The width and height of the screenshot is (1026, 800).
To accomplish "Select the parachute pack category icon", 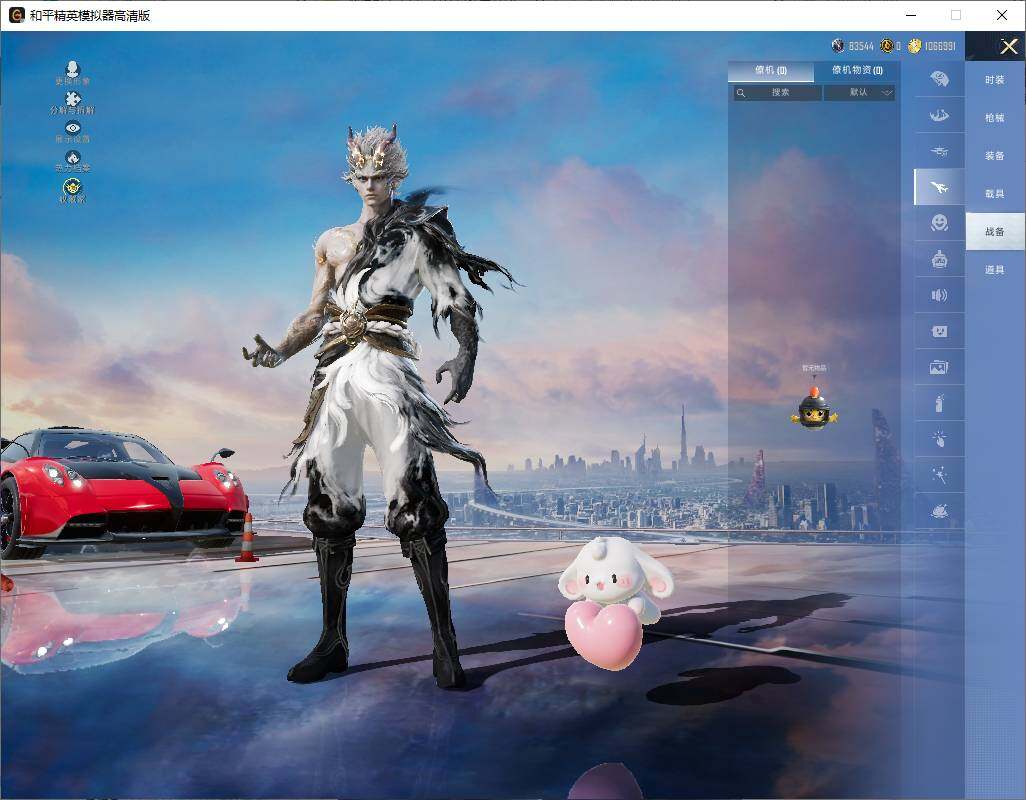I will pos(940,79).
